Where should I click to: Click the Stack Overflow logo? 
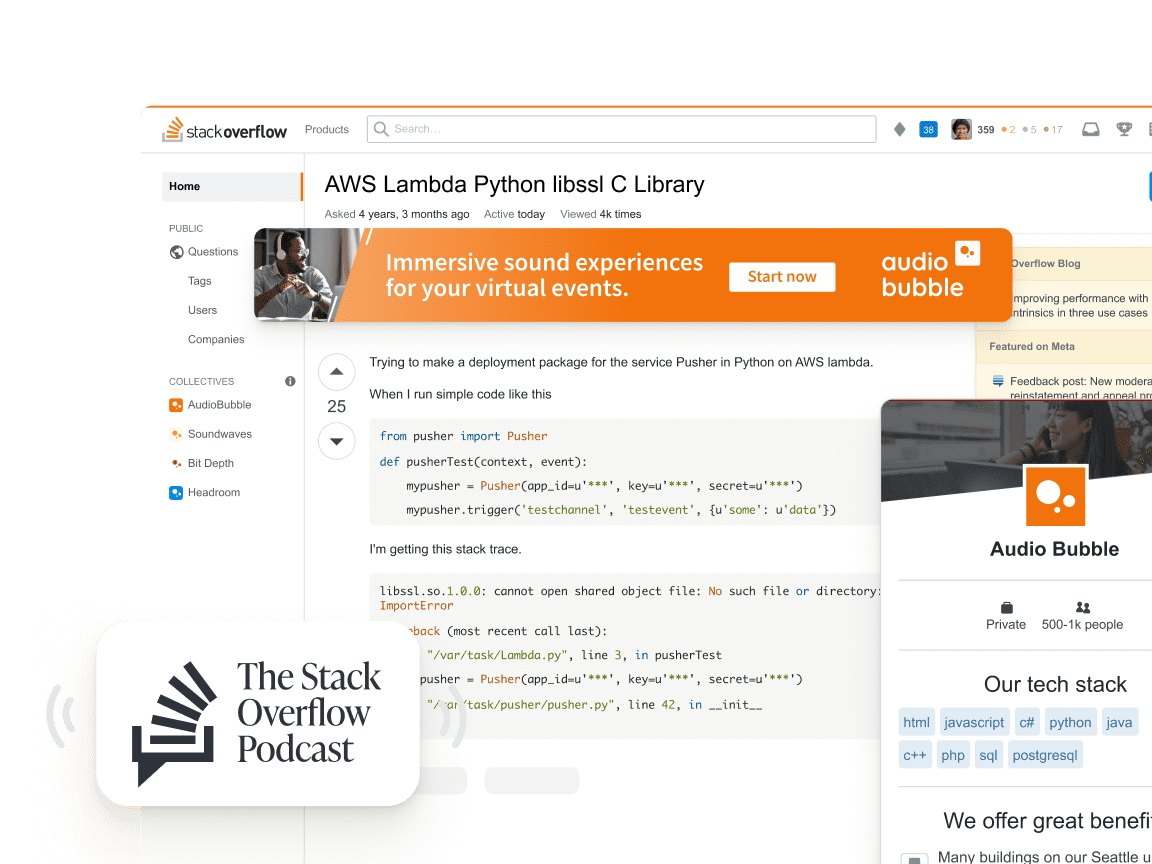click(x=224, y=130)
